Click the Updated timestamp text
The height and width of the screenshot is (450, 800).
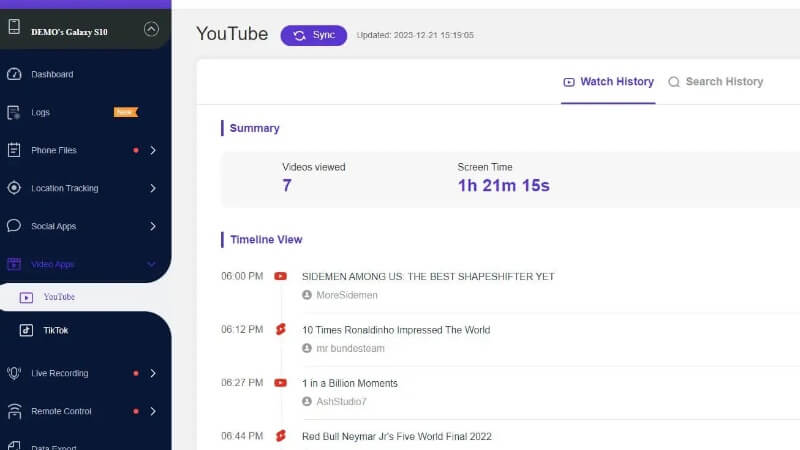(415, 35)
